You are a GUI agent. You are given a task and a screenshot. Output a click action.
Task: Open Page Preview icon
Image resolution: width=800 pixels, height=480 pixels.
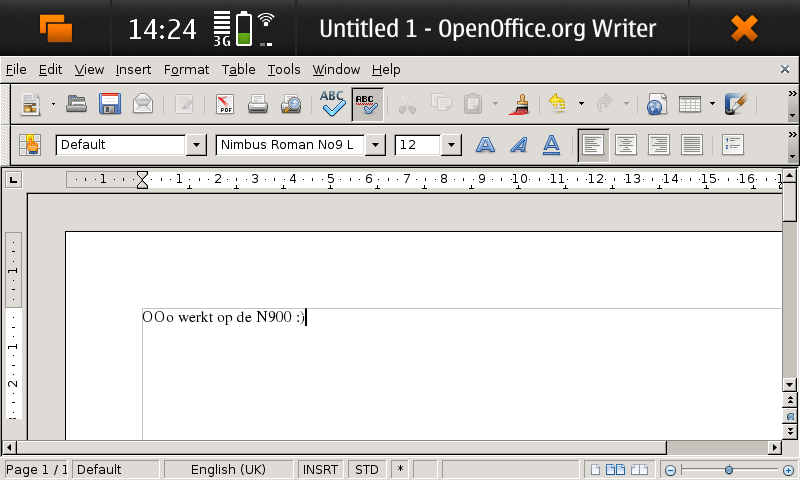pos(291,104)
